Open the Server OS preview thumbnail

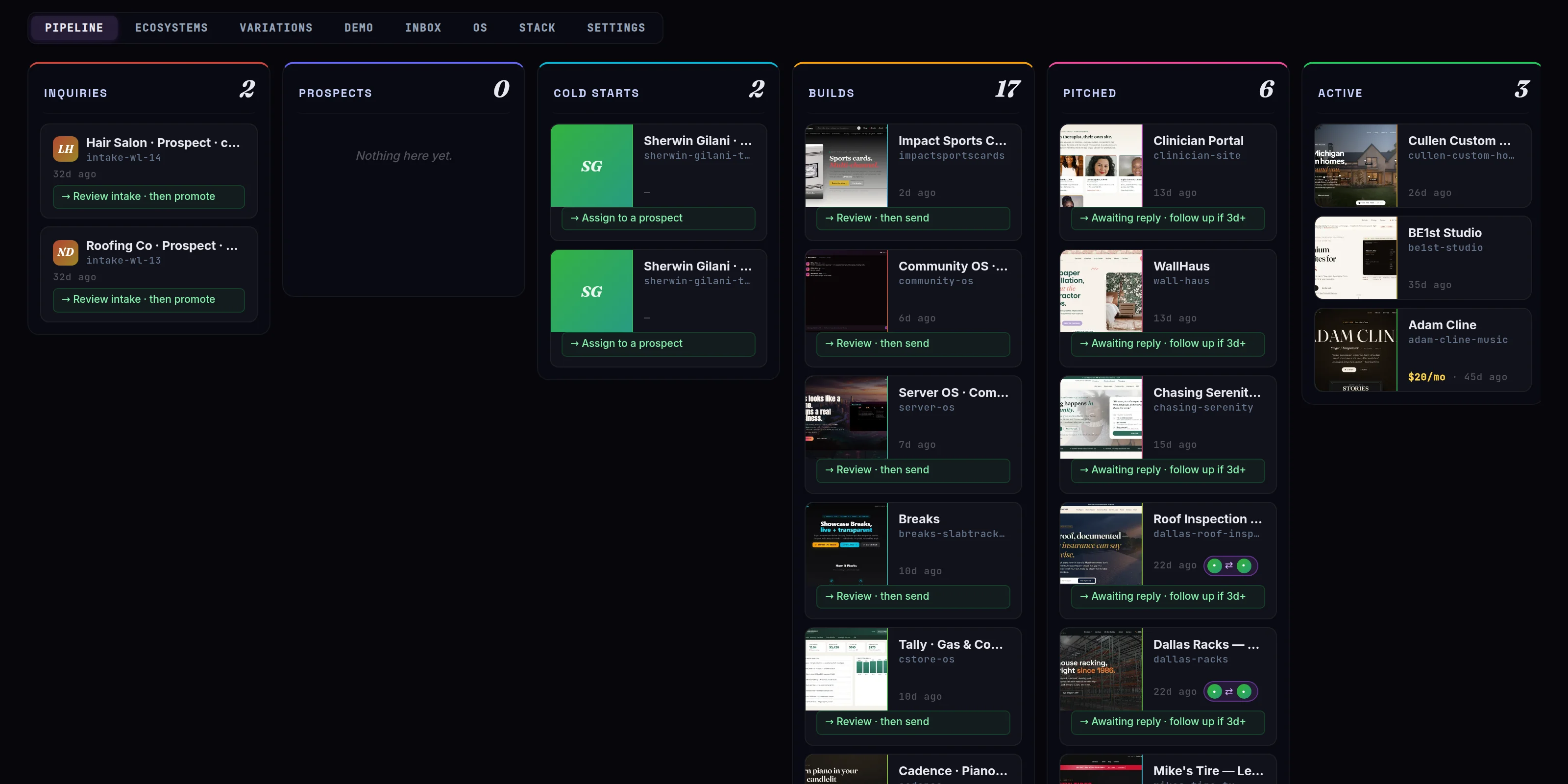846,417
